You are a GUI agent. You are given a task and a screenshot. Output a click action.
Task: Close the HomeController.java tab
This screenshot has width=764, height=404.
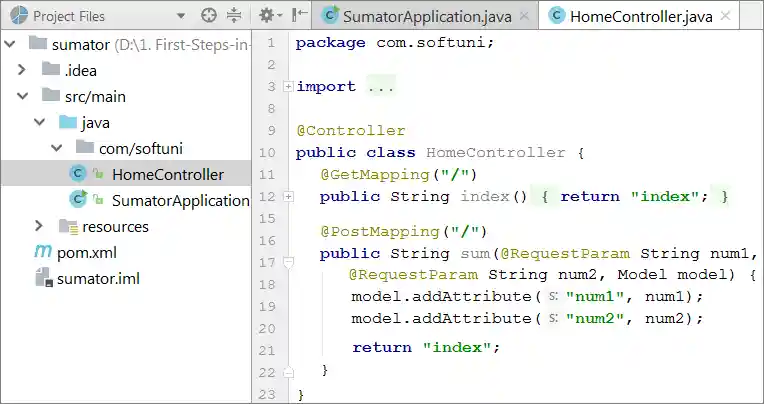[x=725, y=16]
